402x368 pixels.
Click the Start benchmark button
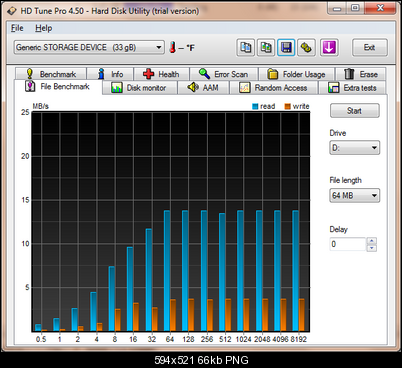(355, 111)
